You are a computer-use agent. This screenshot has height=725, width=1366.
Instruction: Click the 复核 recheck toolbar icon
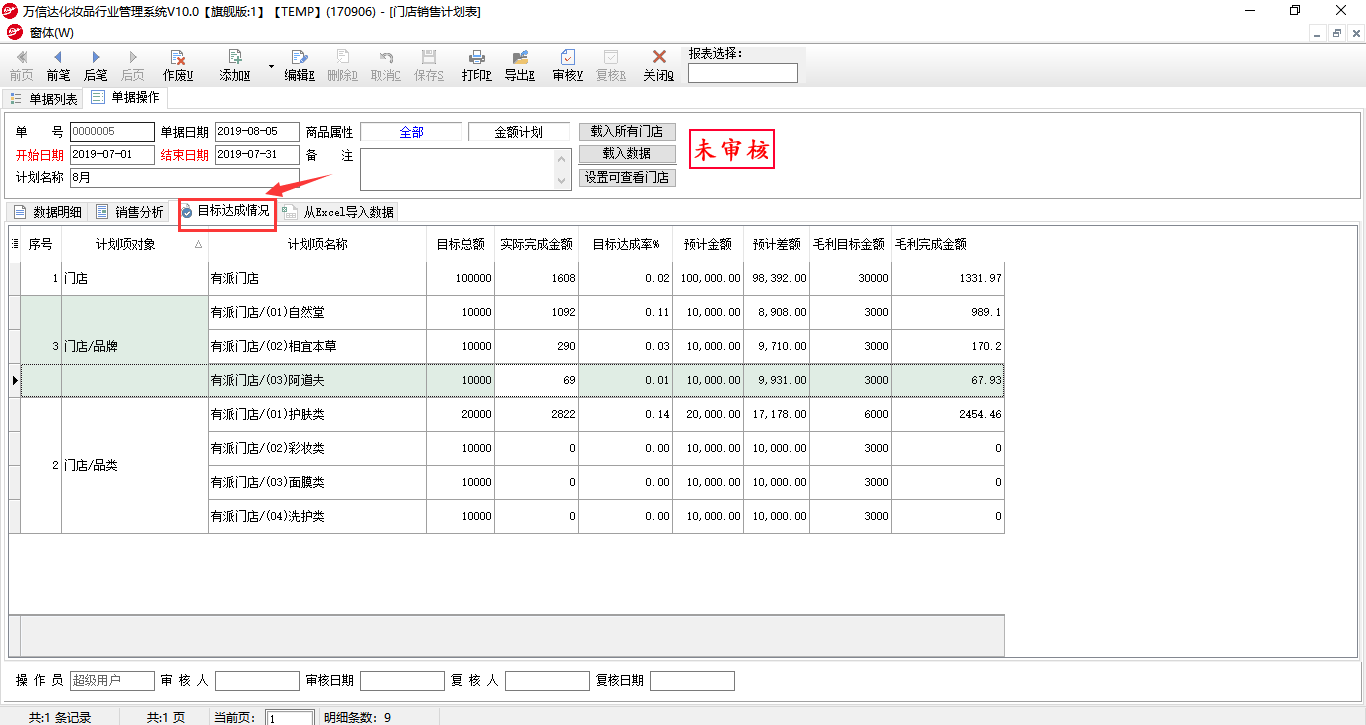[x=610, y=65]
